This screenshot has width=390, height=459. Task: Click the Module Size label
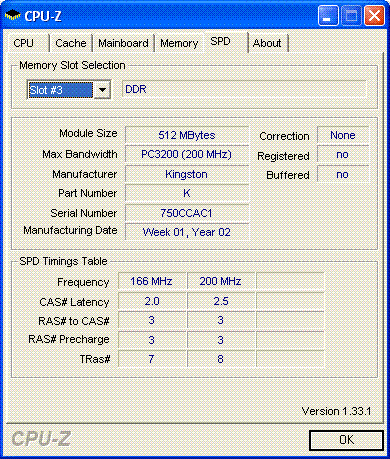coord(88,133)
